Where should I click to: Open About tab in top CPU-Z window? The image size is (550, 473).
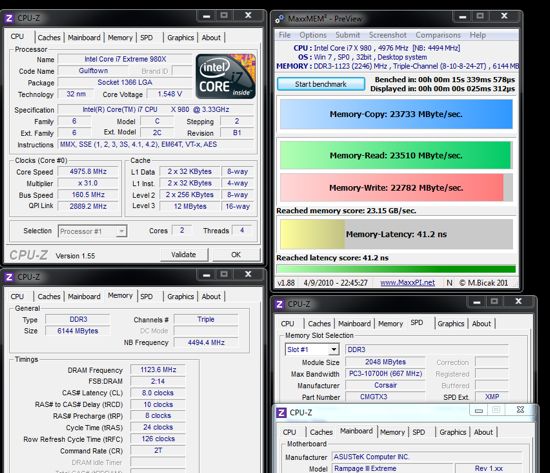click(x=211, y=38)
